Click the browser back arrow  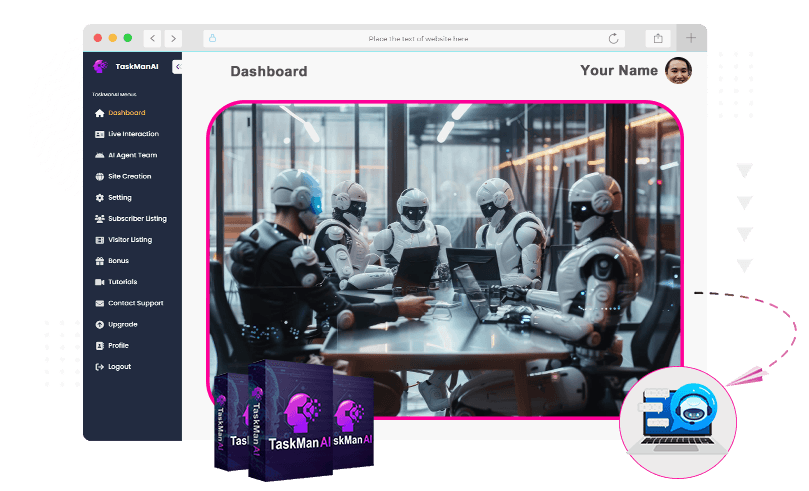pos(152,38)
